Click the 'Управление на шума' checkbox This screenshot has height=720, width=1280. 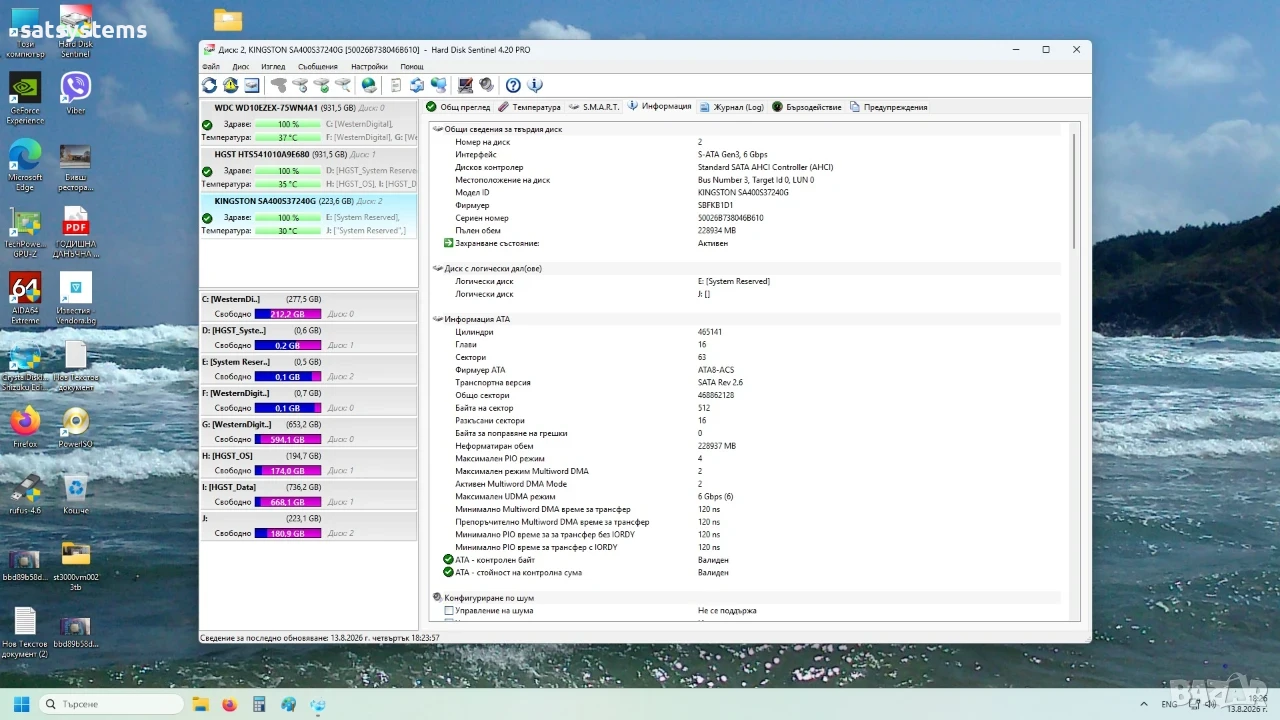pos(449,610)
